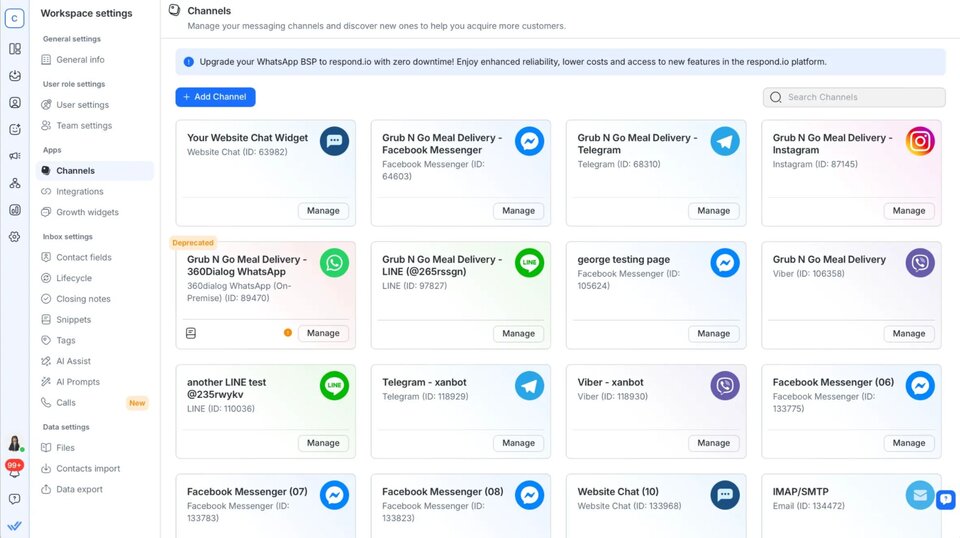Open the settings gear in left rail

point(15,237)
